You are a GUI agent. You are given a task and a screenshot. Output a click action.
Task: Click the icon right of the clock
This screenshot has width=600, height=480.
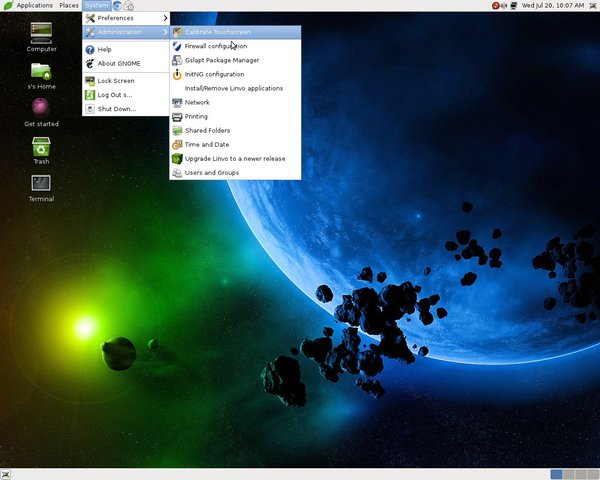593,5
